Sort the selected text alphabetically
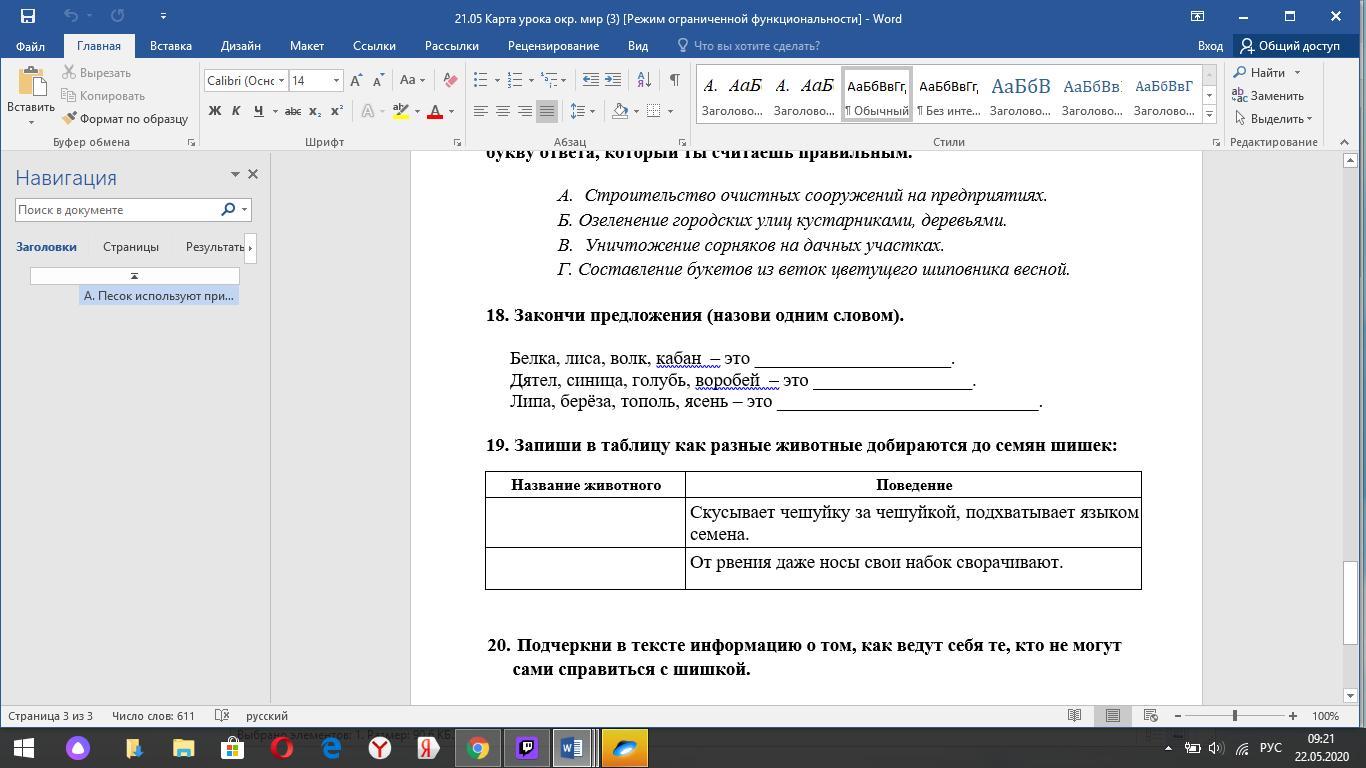The image size is (1366, 768). [644, 80]
